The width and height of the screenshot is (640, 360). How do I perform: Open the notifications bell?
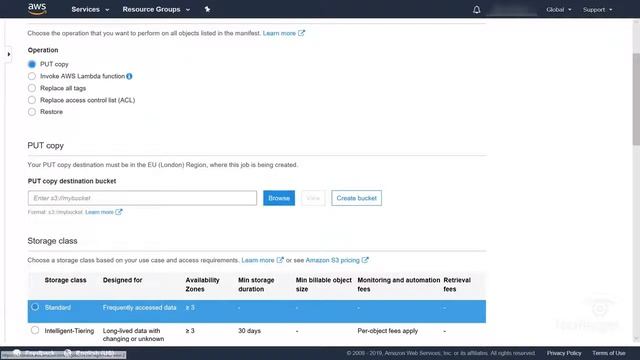(476, 9)
